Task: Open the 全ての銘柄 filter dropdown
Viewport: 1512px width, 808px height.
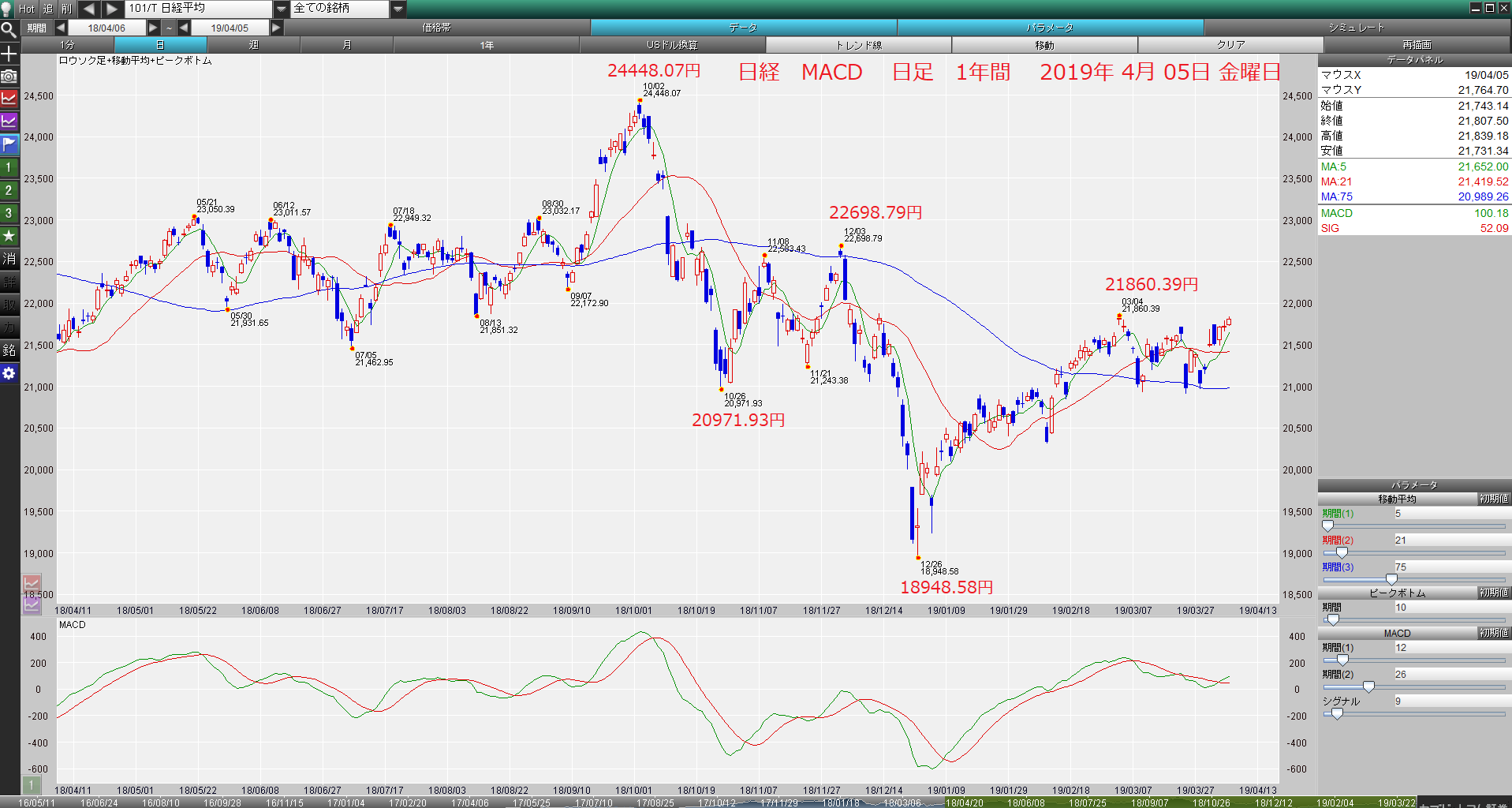Action: point(398,9)
